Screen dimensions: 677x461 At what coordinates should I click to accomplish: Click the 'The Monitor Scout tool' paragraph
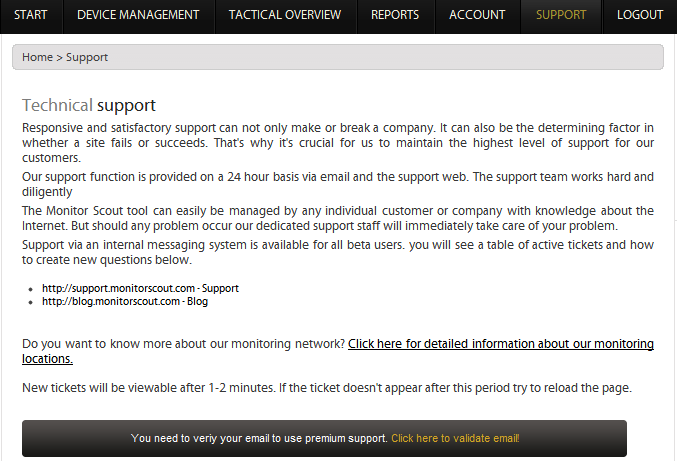click(338, 218)
